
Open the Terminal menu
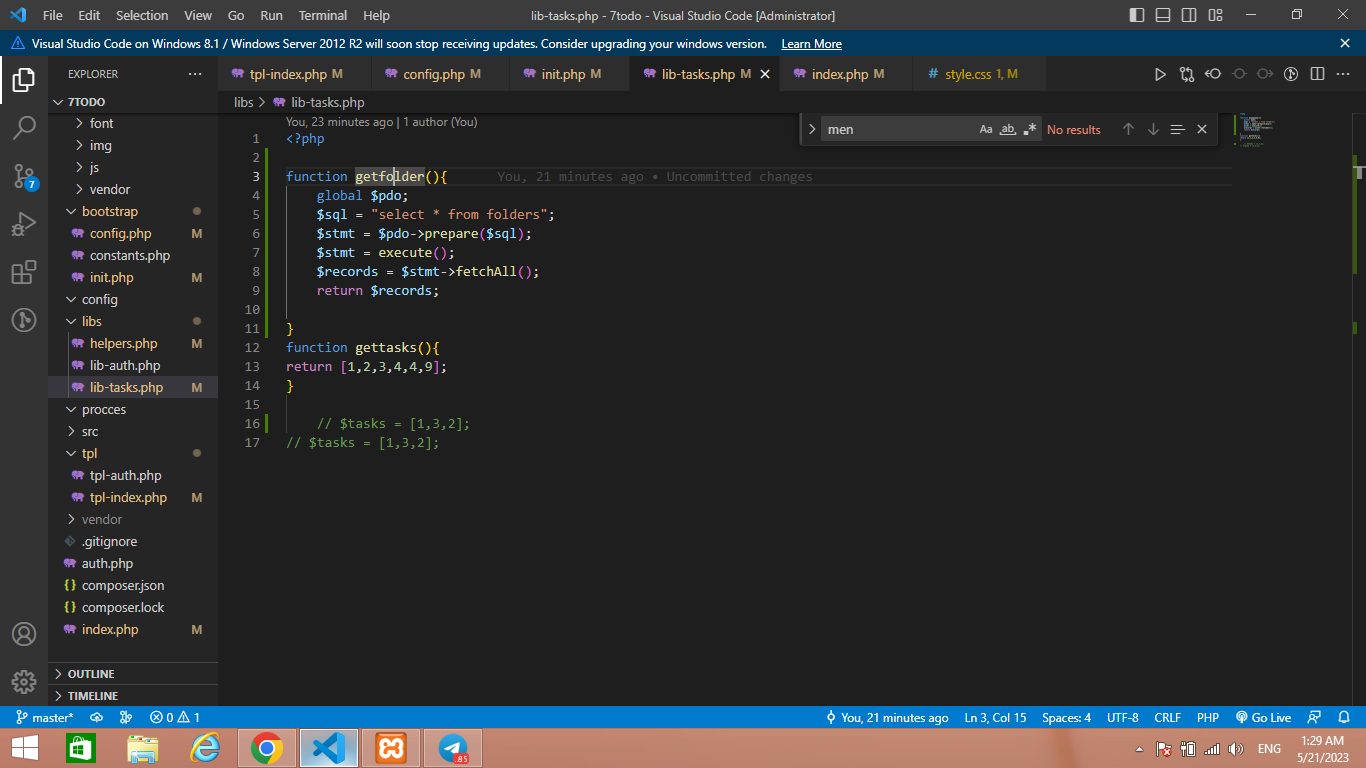tap(323, 15)
